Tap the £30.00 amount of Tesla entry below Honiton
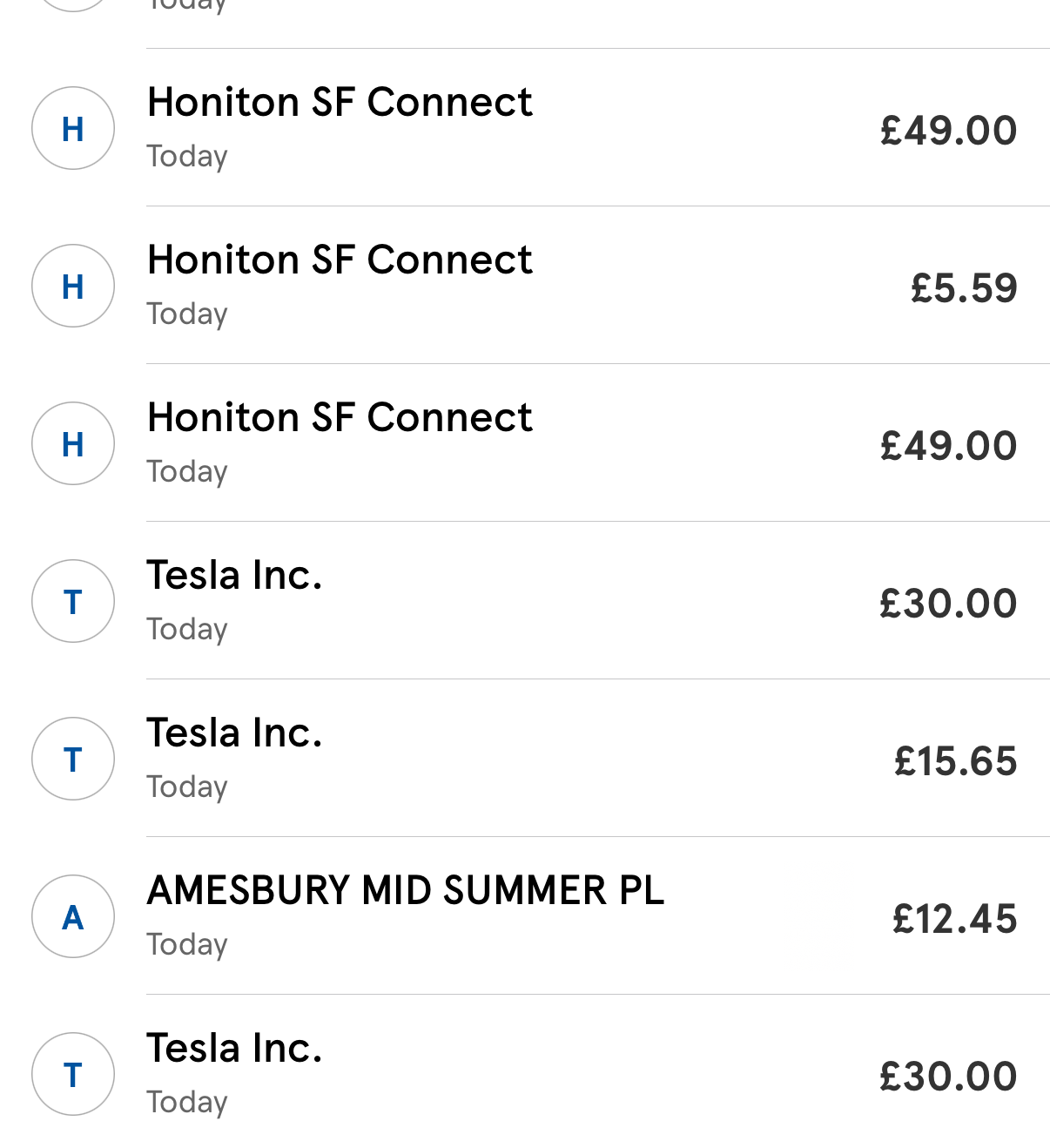Viewport: 1050px width, 1148px height. coord(948,604)
